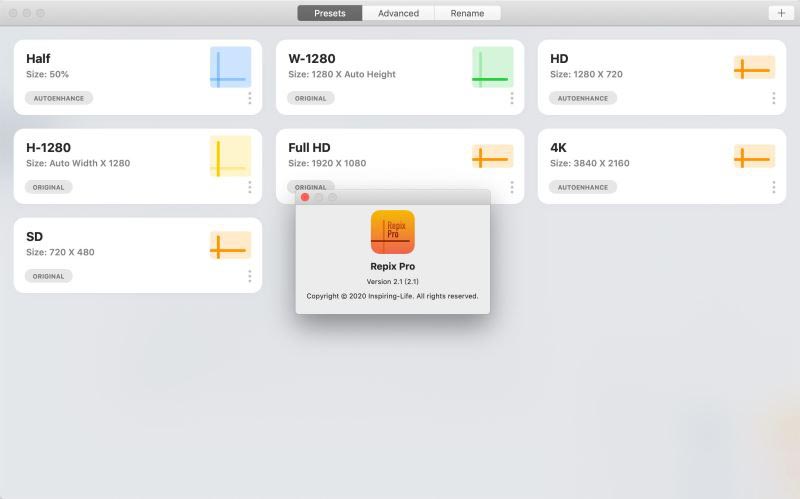
Task: Select the 4K preset title
Action: (558, 147)
